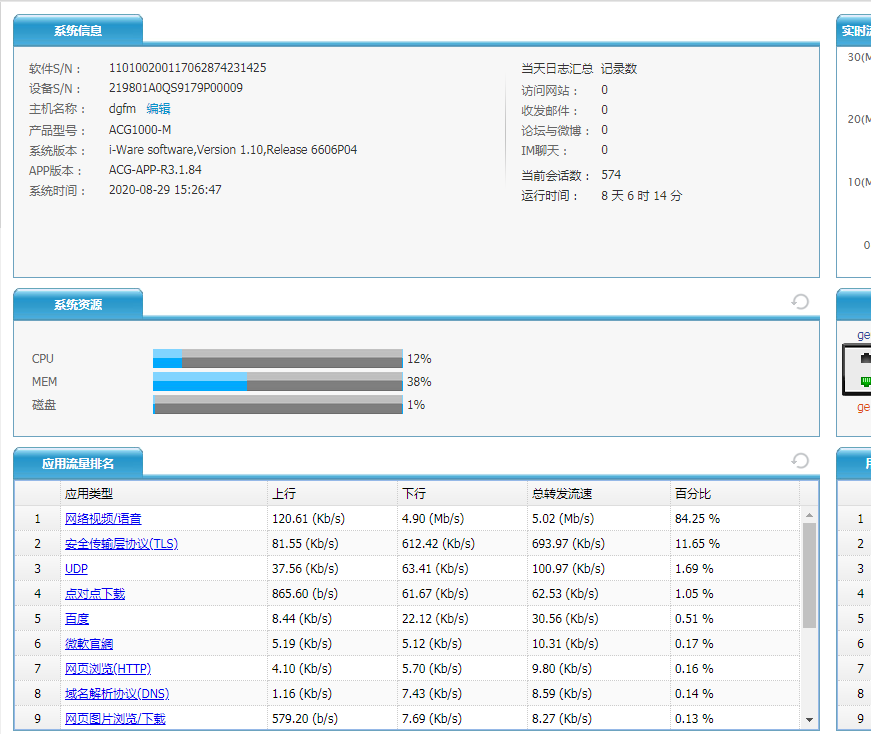Select the 应用流量排名 panel tab
The image size is (871, 734).
click(x=78, y=463)
